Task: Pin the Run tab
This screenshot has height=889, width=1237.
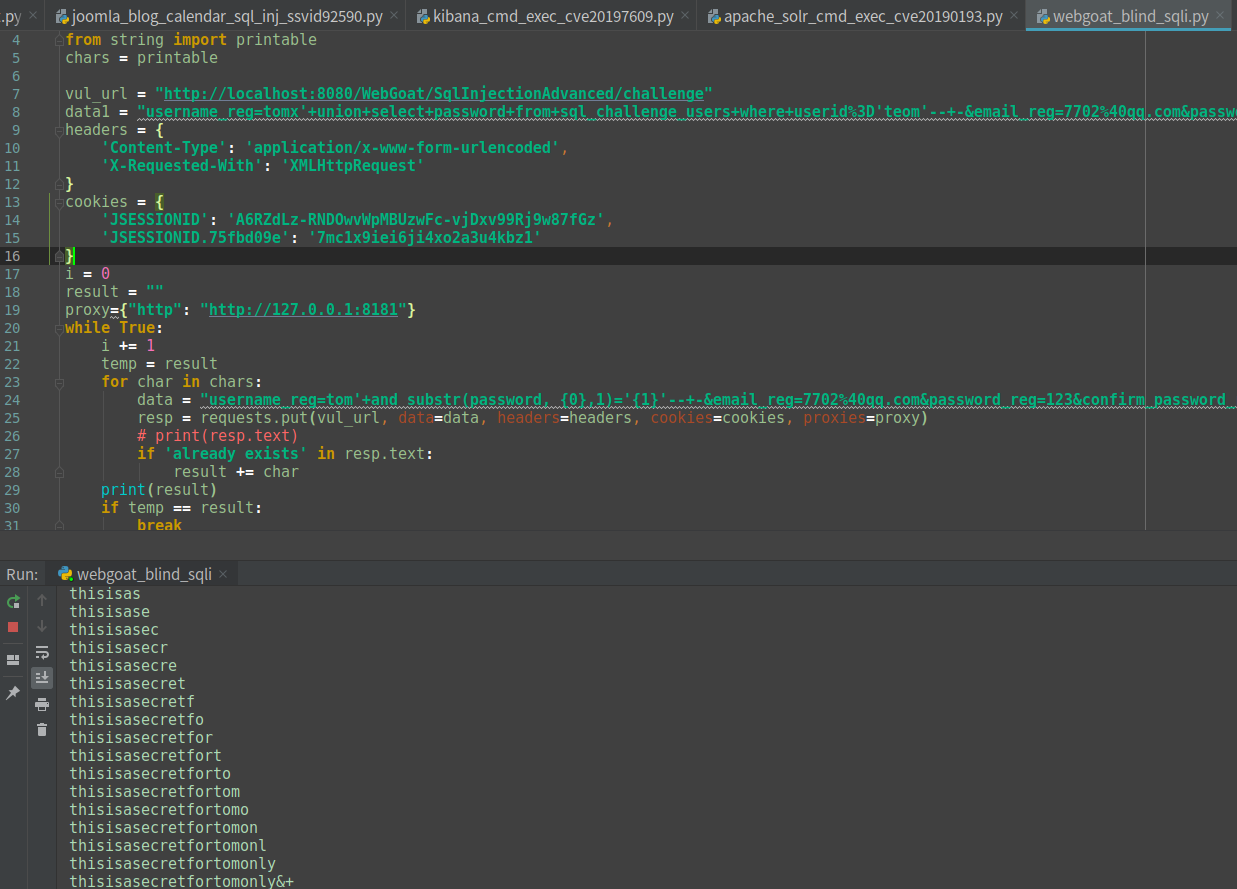Action: [13, 692]
